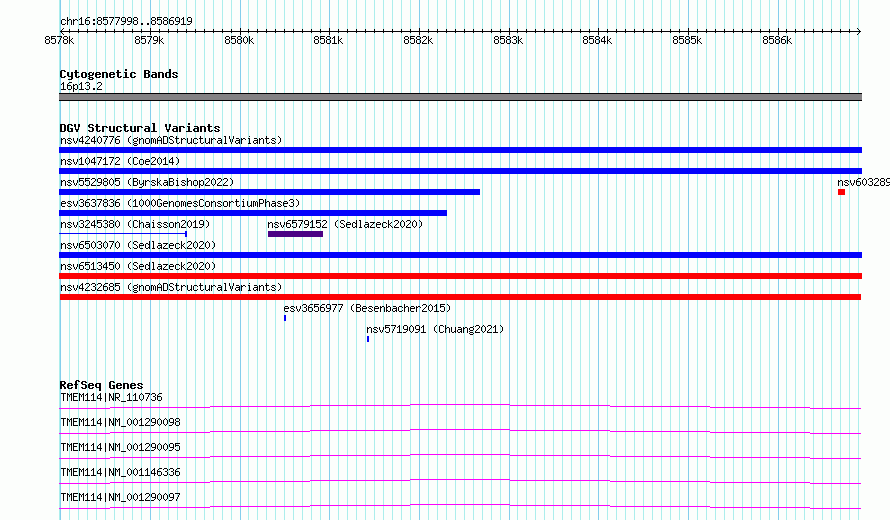
Task: Open transcript TMEM114|NM_001146336 label
Action: (120, 472)
